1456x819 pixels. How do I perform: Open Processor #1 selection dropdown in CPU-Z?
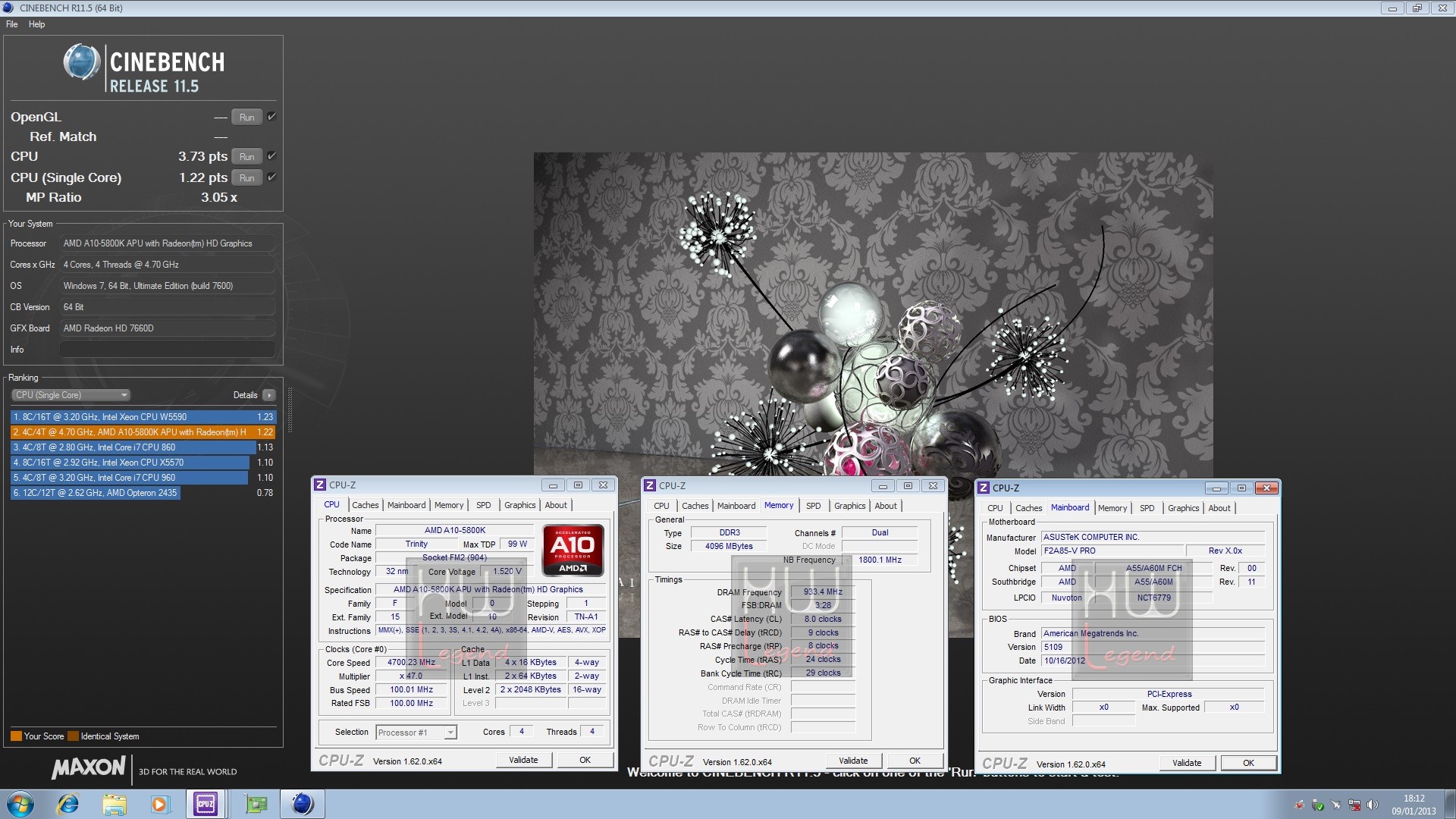(416, 733)
